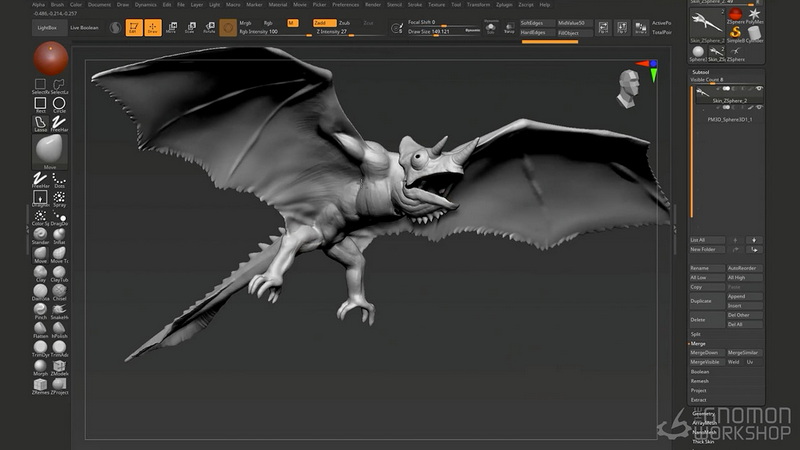Select the DragRect stroke type

pyautogui.click(x=40, y=198)
